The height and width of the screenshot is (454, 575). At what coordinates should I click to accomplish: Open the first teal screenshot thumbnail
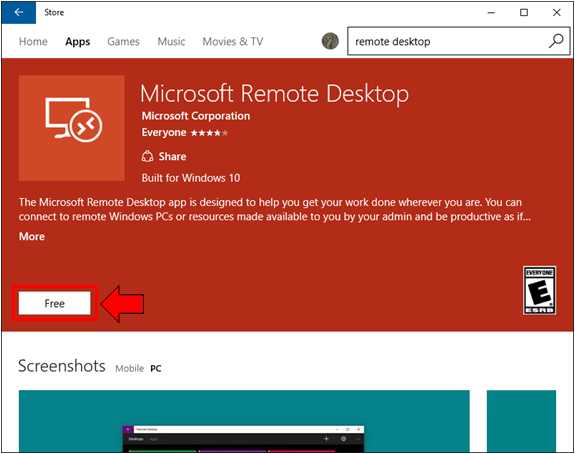point(244,421)
